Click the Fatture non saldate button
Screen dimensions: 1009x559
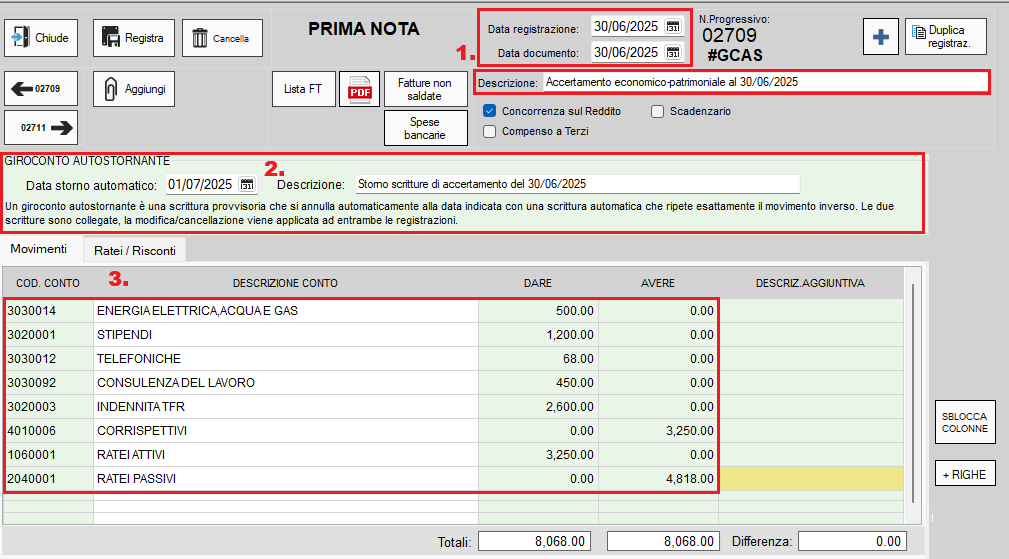(x=424, y=89)
